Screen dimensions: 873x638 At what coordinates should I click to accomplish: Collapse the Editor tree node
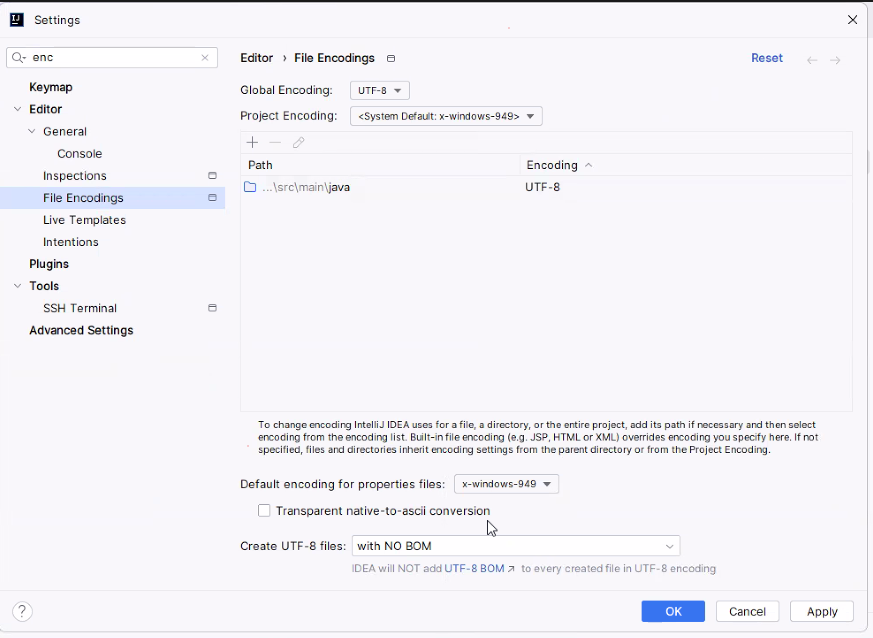18,109
